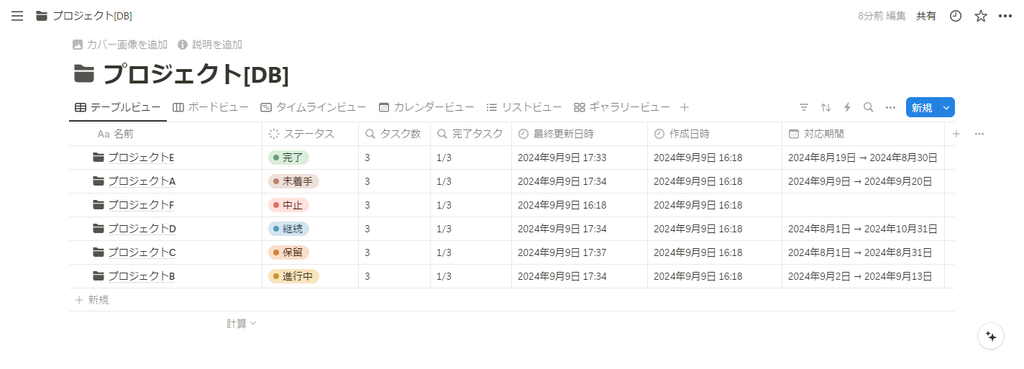The image size is (1024, 369).
Task: Select the 共有 share button
Action: point(925,16)
